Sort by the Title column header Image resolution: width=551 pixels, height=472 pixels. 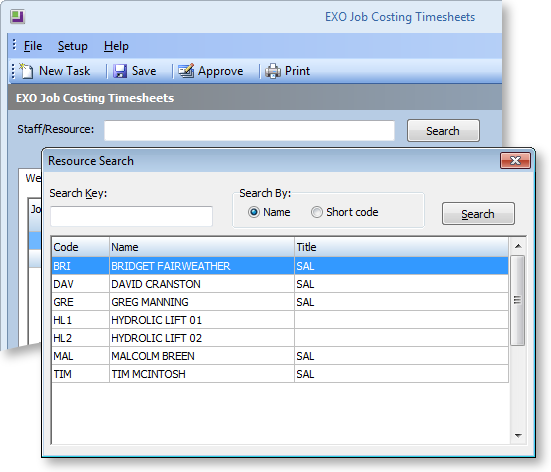pos(401,247)
